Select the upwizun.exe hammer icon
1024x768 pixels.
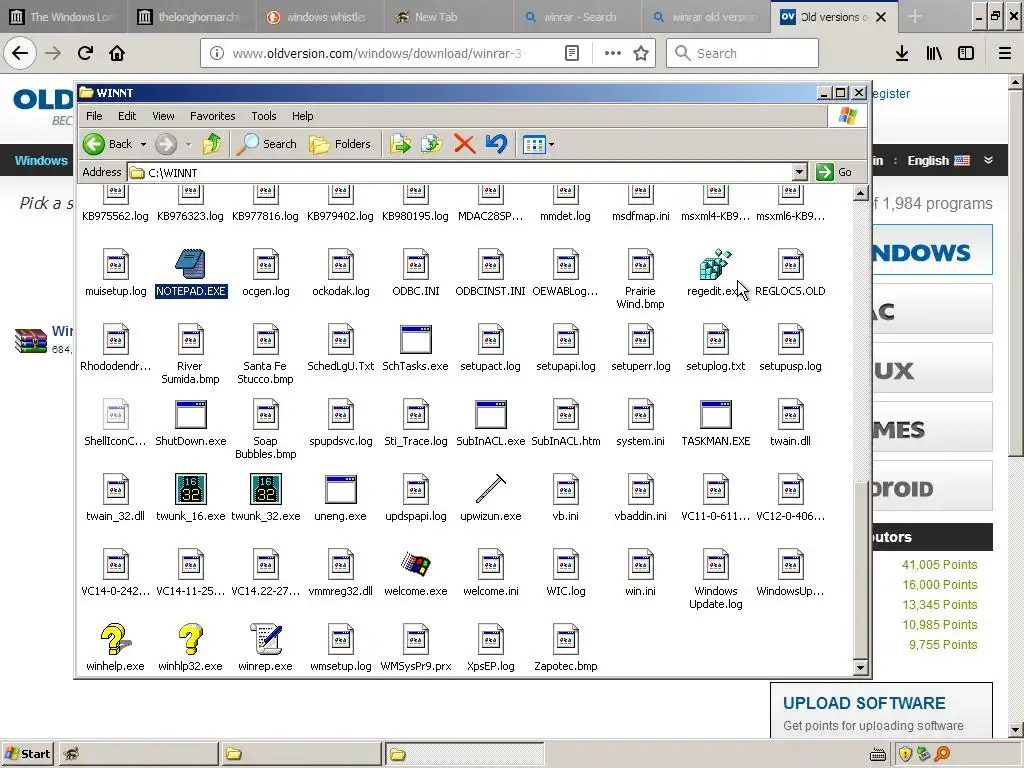[490, 489]
